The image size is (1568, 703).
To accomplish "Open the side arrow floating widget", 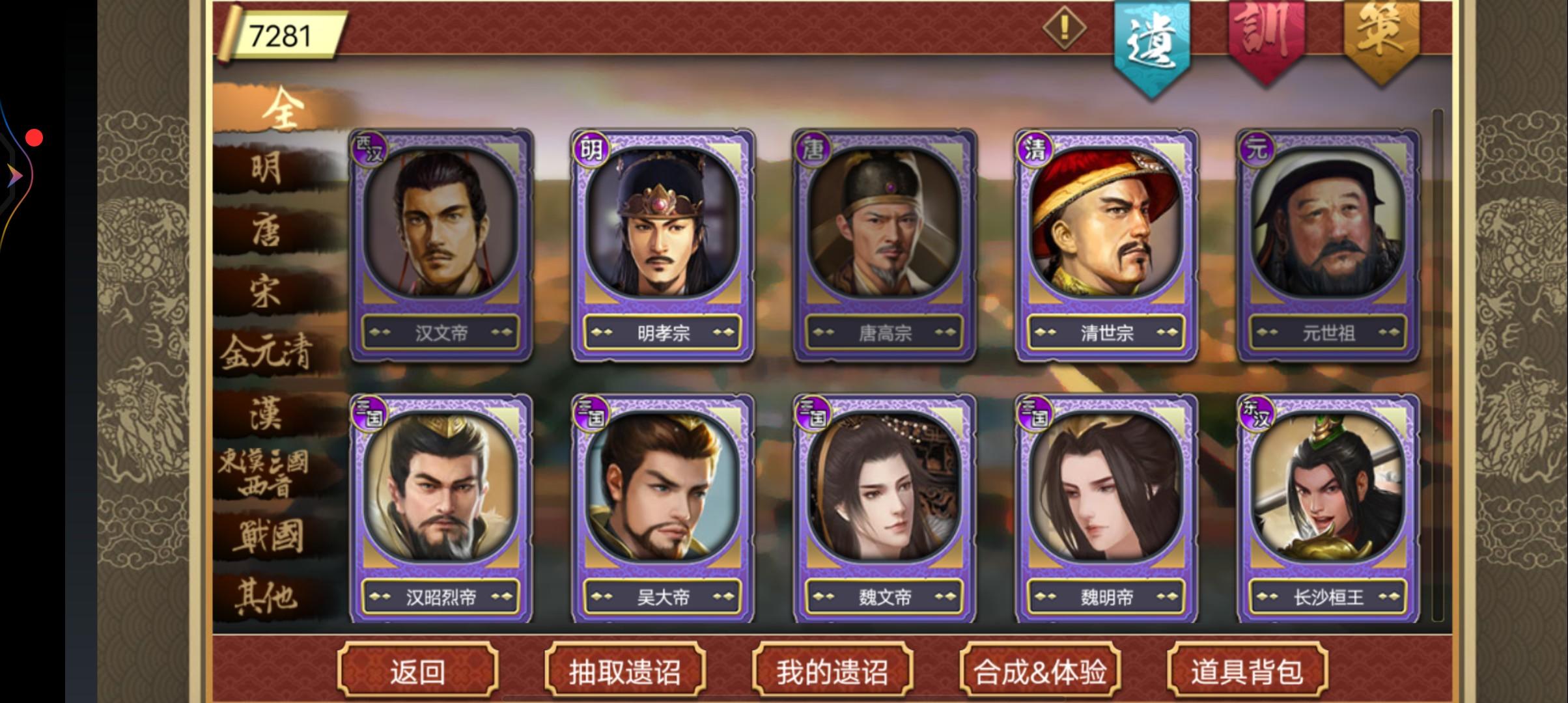I will tap(13, 176).
